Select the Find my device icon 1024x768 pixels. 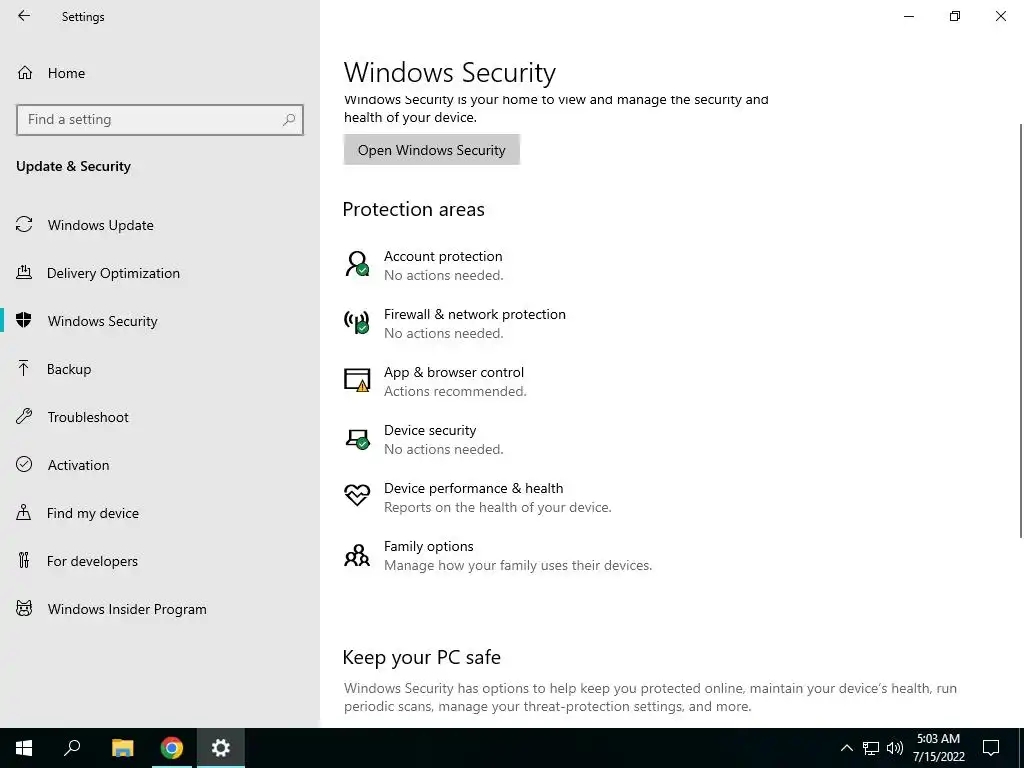click(x=24, y=513)
